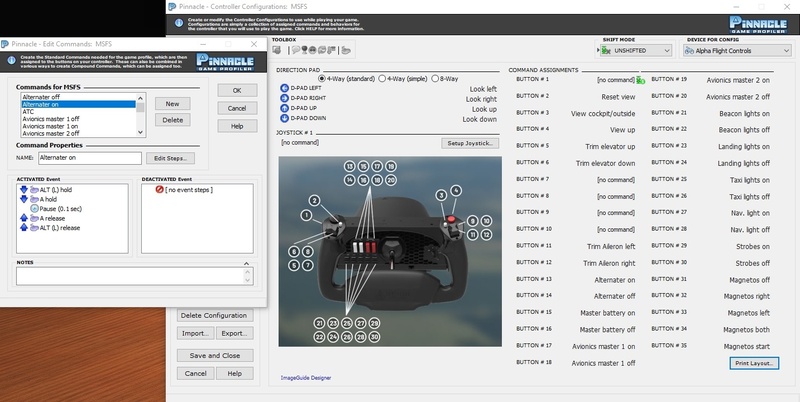800x402 pixels.
Task: Click 'Look left' D-Pad assignment
Action: point(483,89)
